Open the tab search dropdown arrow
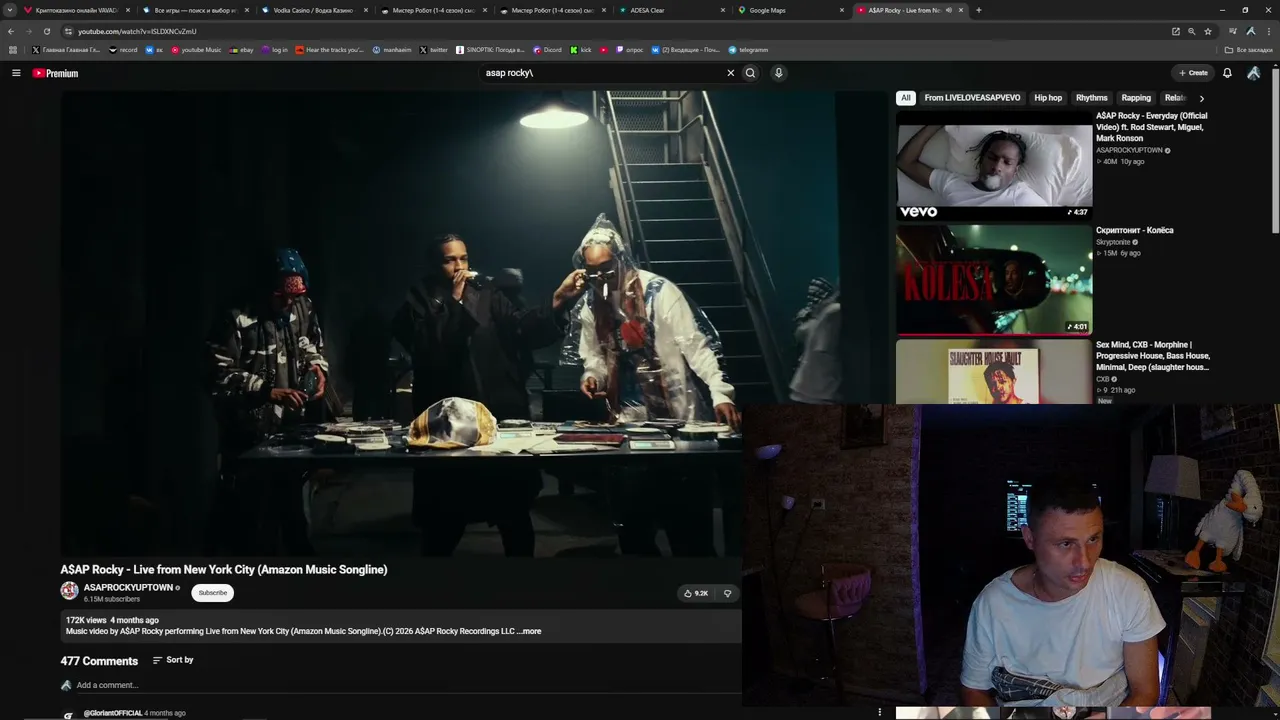Image resolution: width=1280 pixels, height=720 pixels. [x=10, y=10]
